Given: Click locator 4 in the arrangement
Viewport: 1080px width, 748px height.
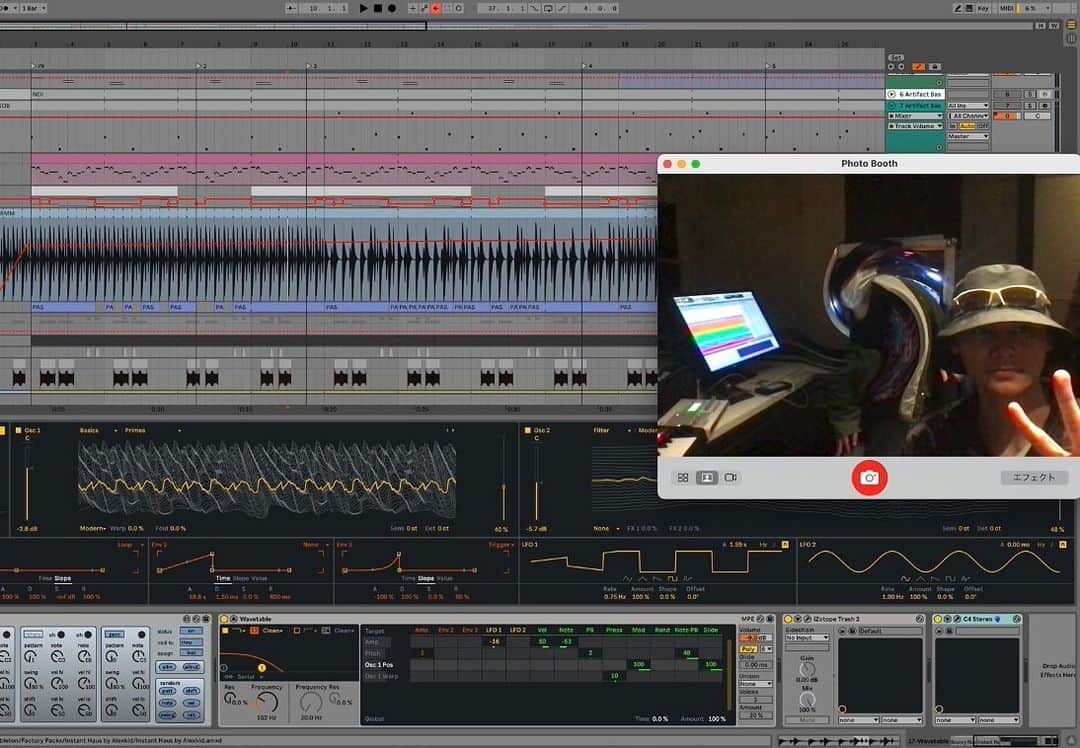Looking at the screenshot, I should (587, 66).
